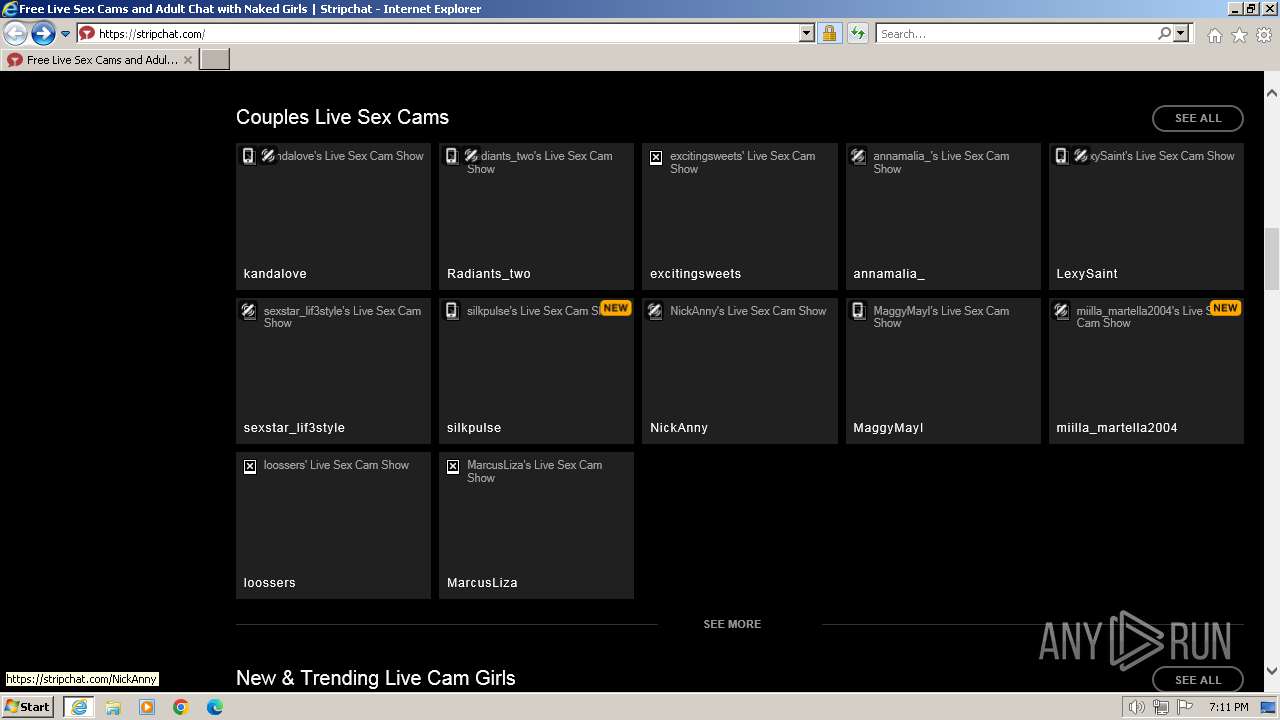Open the search provider dropdown arrow
1280x720 pixels.
tap(1181, 34)
